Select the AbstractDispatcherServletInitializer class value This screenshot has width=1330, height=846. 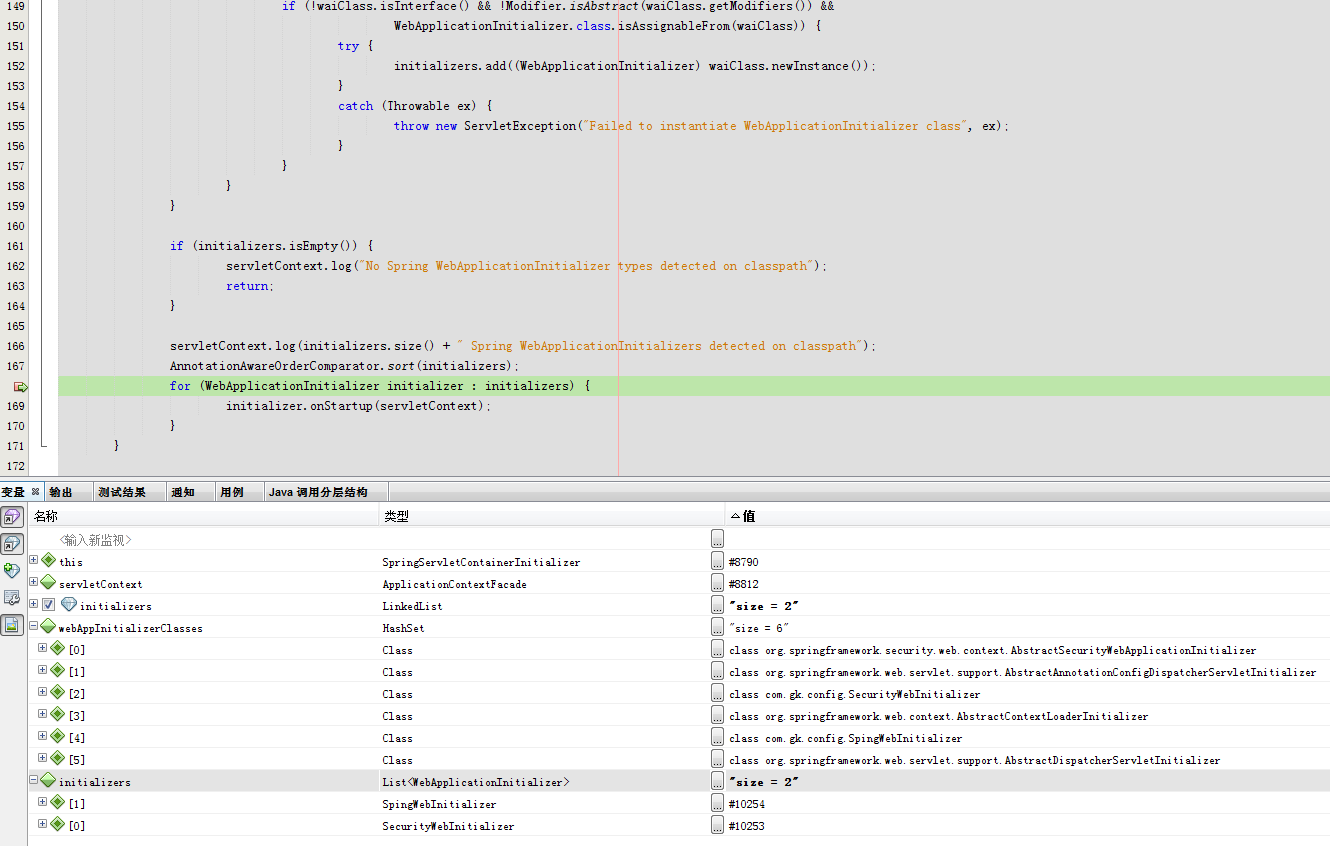pos(974,760)
